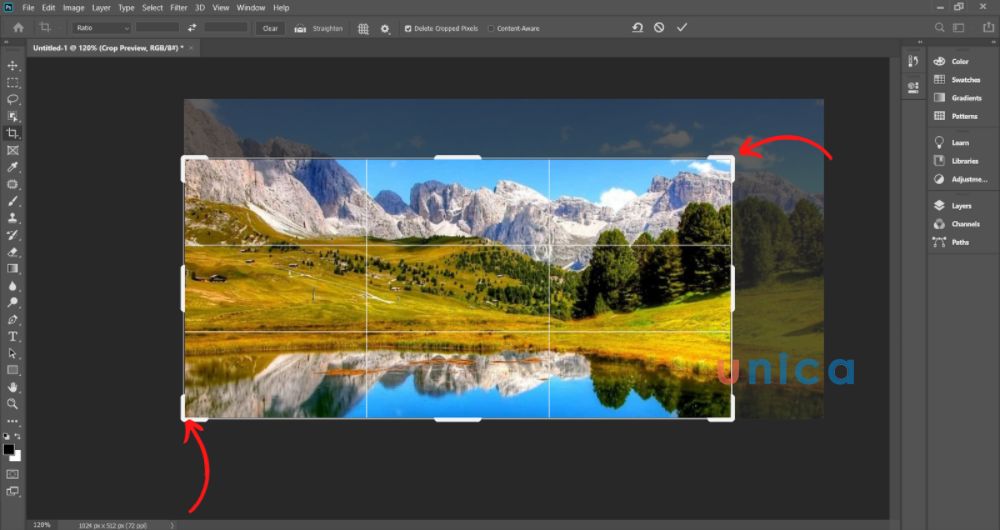Select the Move tool

tap(12, 66)
